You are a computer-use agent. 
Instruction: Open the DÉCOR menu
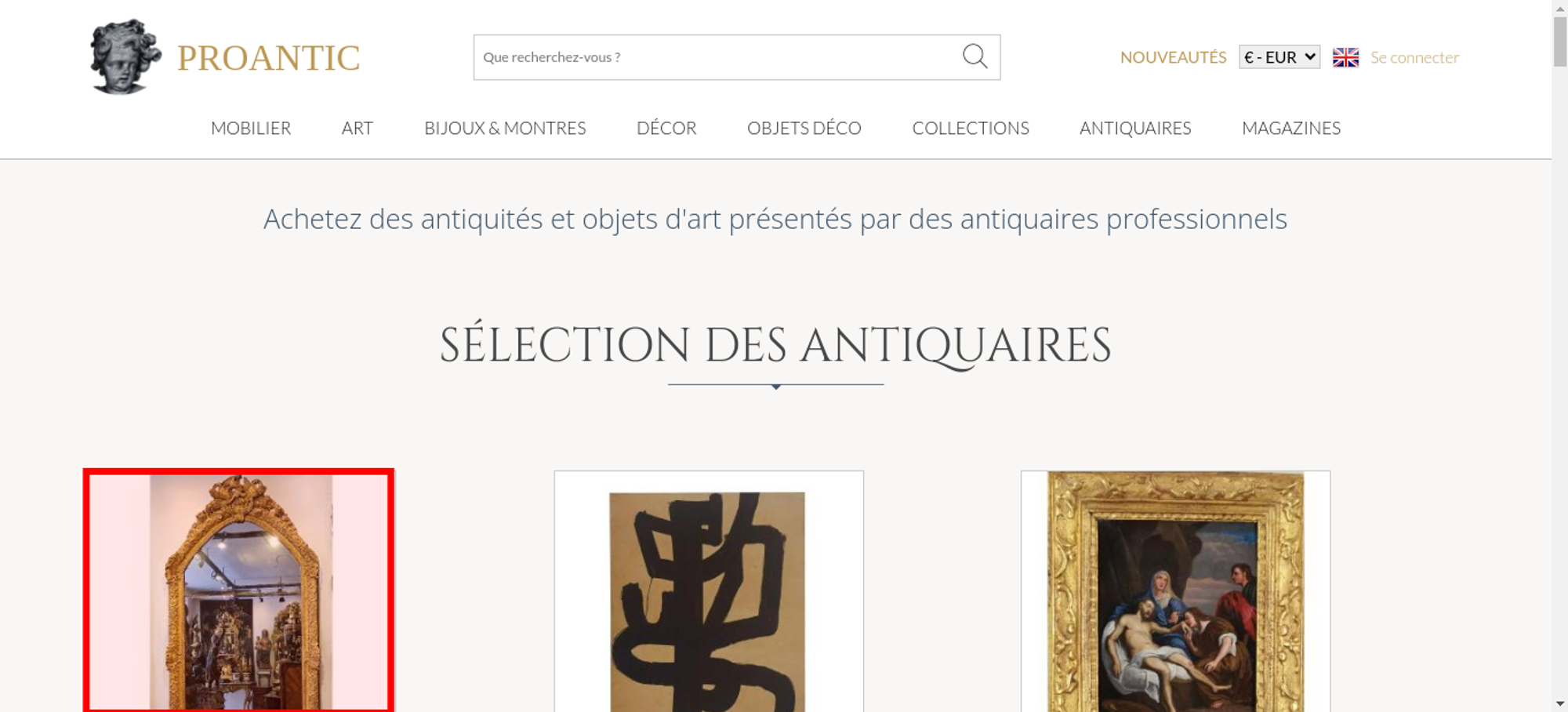click(666, 128)
